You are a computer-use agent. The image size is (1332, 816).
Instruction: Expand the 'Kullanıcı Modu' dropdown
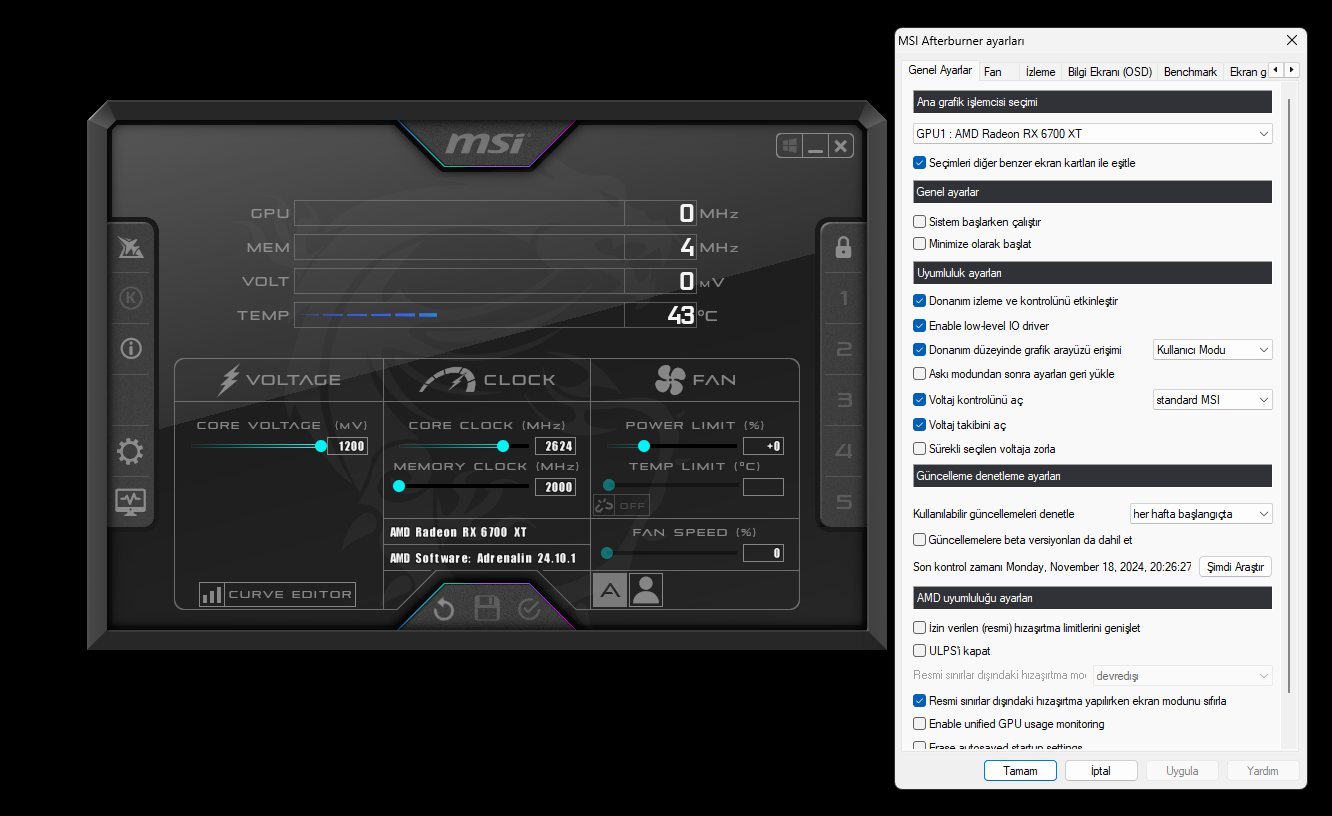(1213, 350)
